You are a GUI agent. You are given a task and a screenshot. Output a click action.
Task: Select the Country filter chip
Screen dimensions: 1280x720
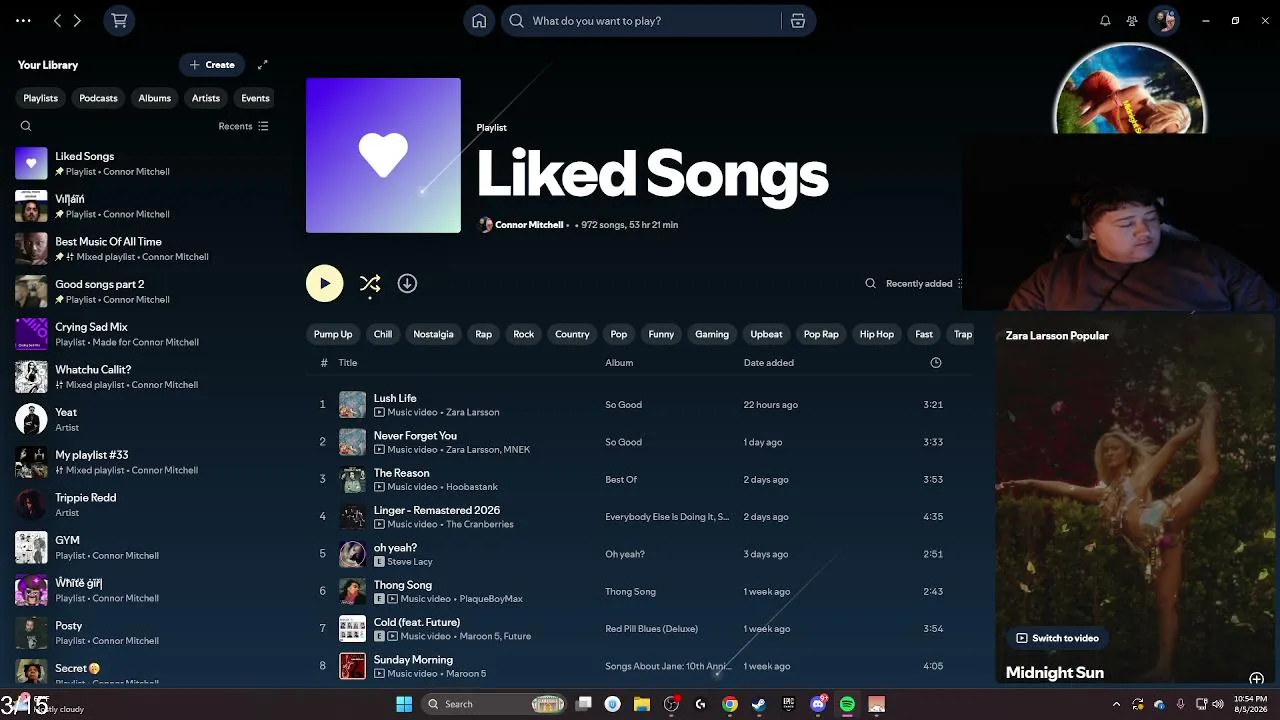572,334
